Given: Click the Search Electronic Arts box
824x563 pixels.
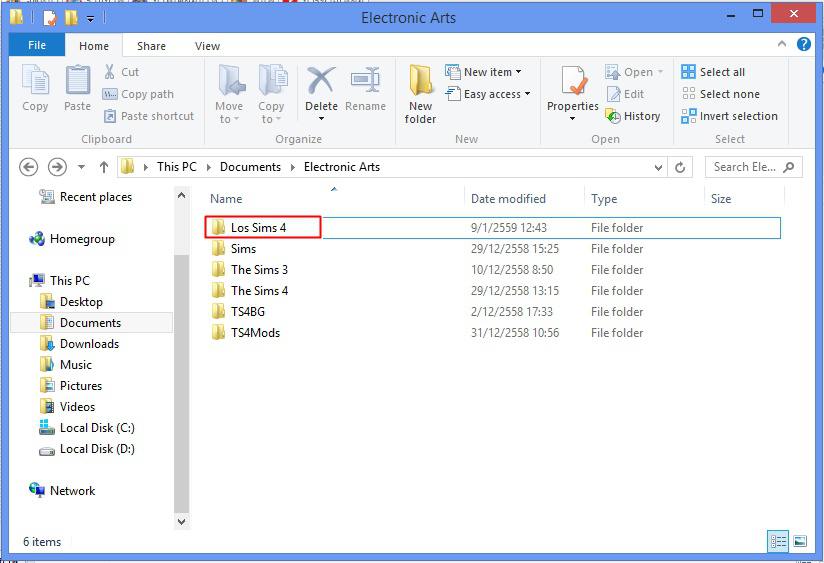Looking at the screenshot, I should pos(754,167).
